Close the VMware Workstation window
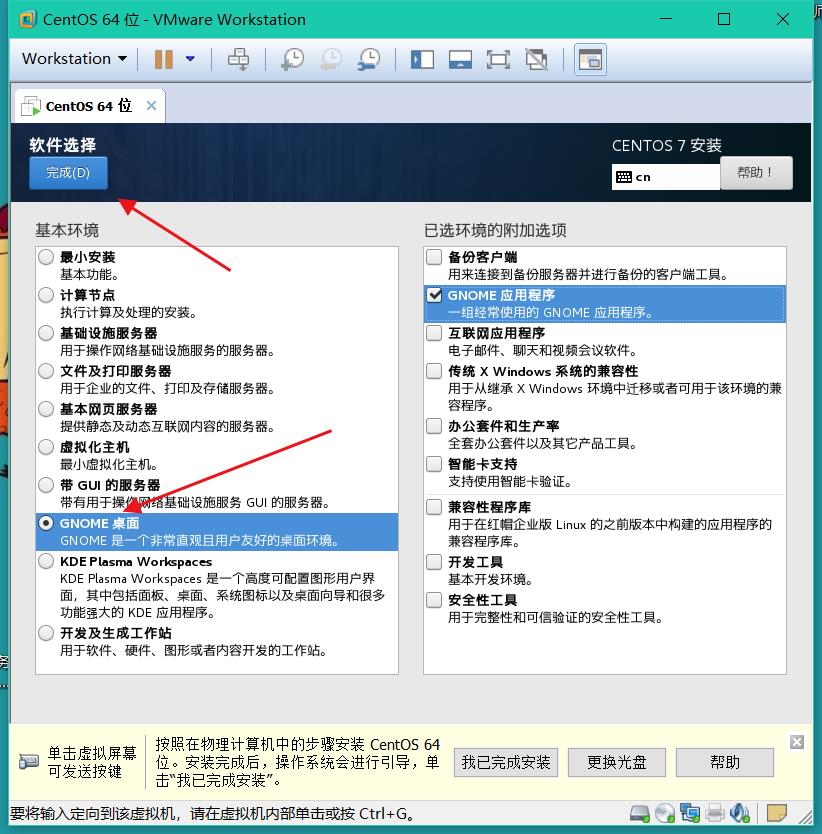 (x=783, y=19)
